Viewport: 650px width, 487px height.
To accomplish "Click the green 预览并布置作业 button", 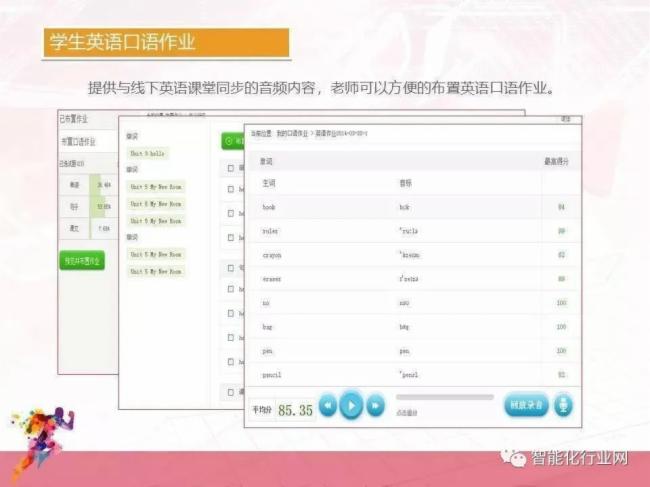I will (81, 260).
